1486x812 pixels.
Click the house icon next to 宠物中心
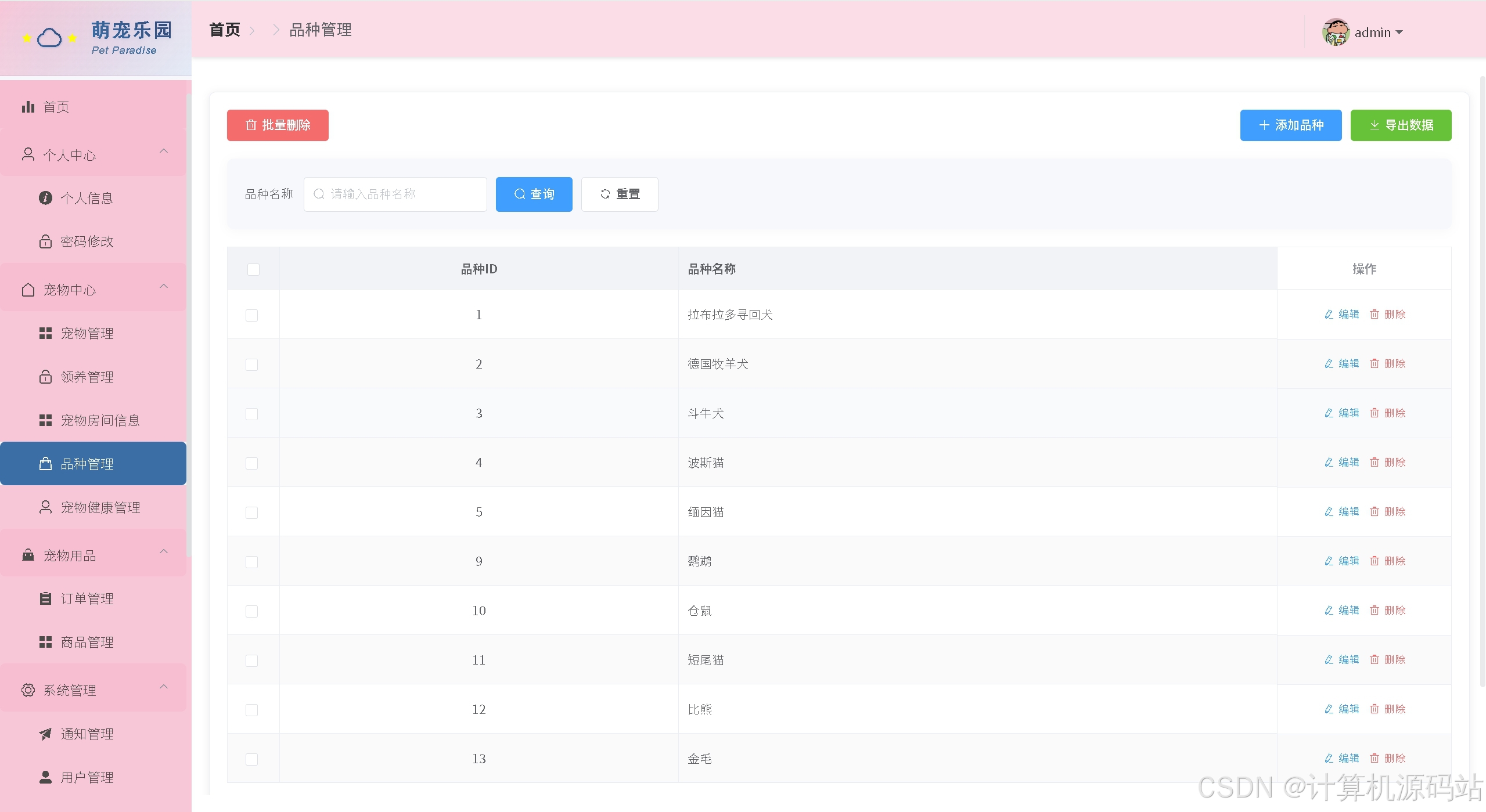[x=28, y=290]
